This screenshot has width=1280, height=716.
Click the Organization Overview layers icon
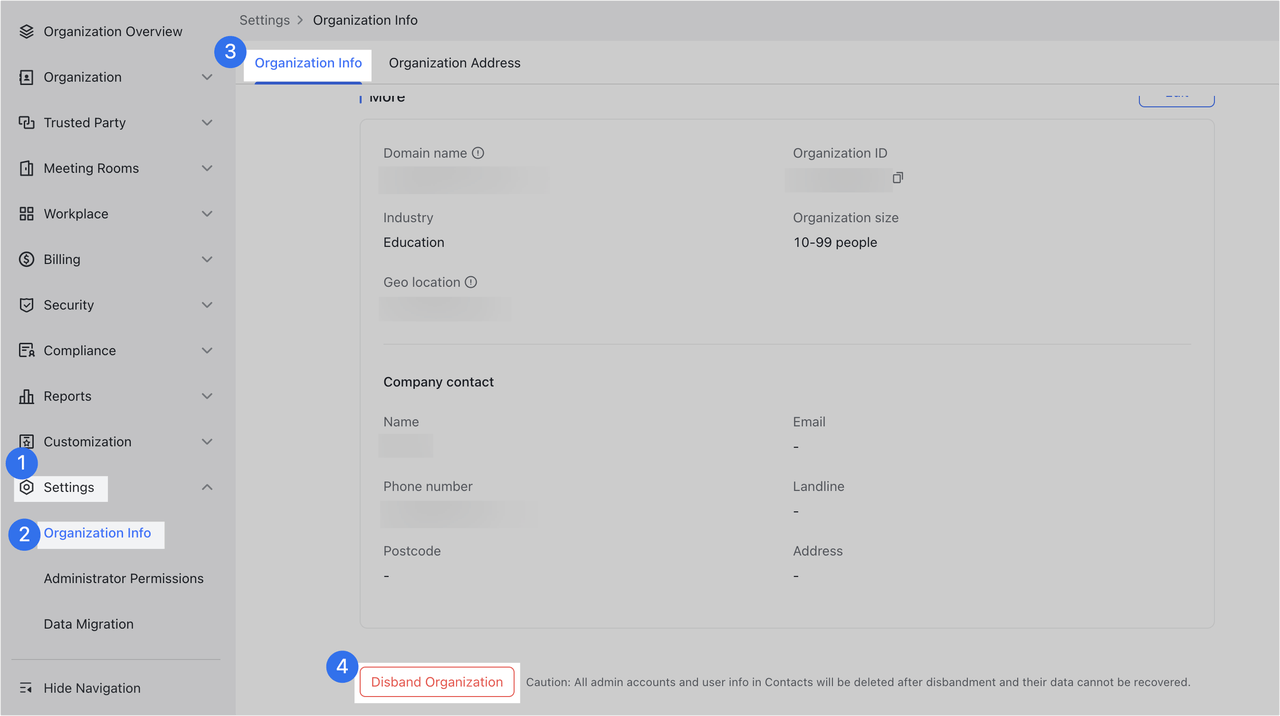click(27, 32)
